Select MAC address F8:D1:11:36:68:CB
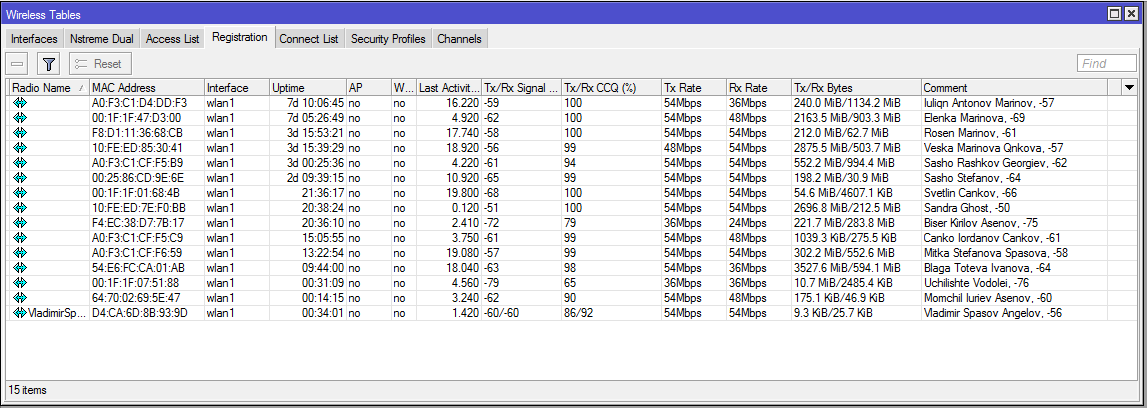1147x408 pixels. point(137,132)
